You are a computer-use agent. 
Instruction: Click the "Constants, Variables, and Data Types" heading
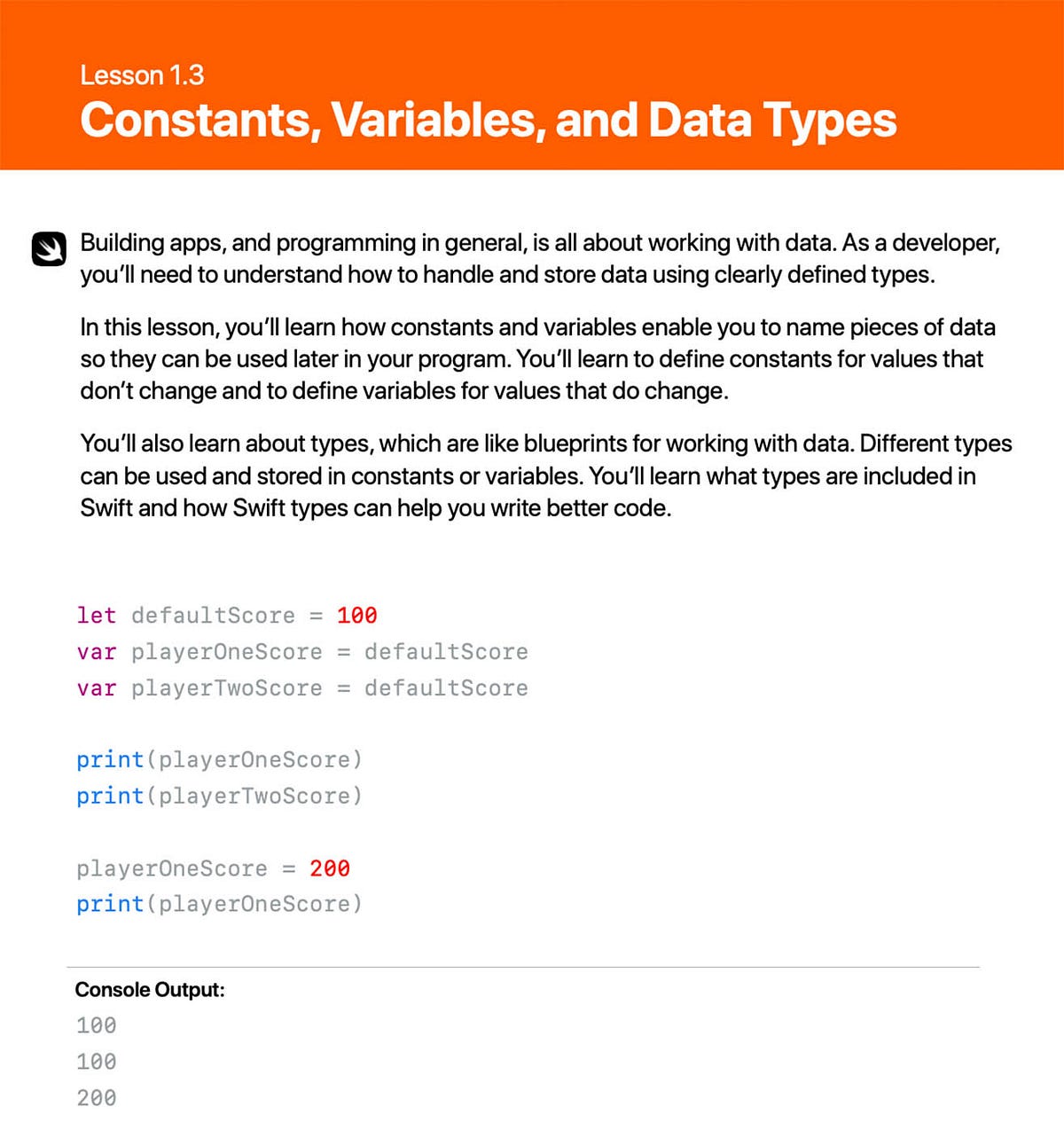(x=488, y=120)
